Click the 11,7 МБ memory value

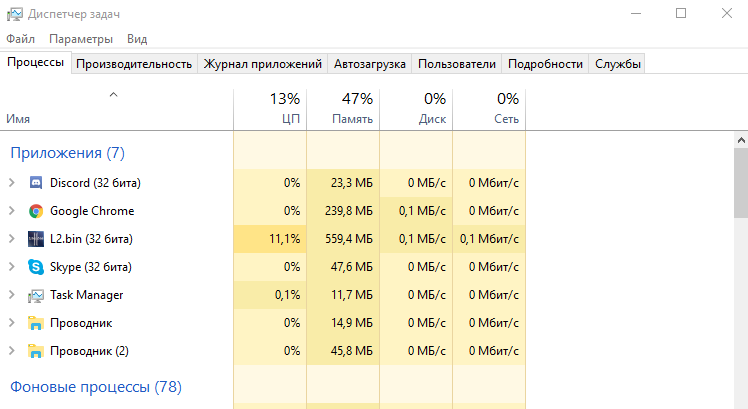[352, 295]
